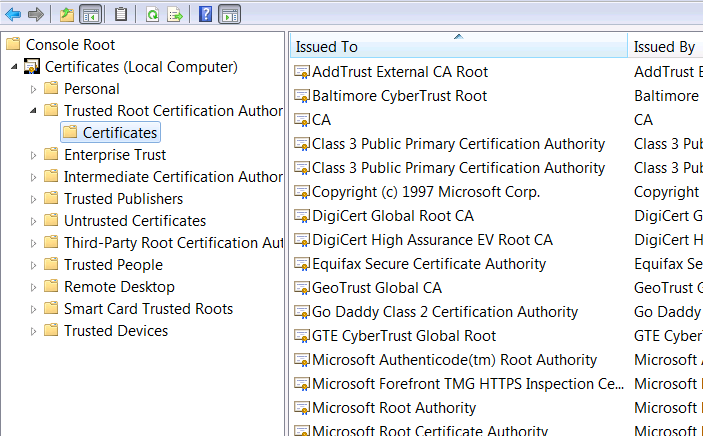Select the DigiCert Global Root CA certificate
Image resolution: width=703 pixels, height=436 pixels.
pos(392,216)
